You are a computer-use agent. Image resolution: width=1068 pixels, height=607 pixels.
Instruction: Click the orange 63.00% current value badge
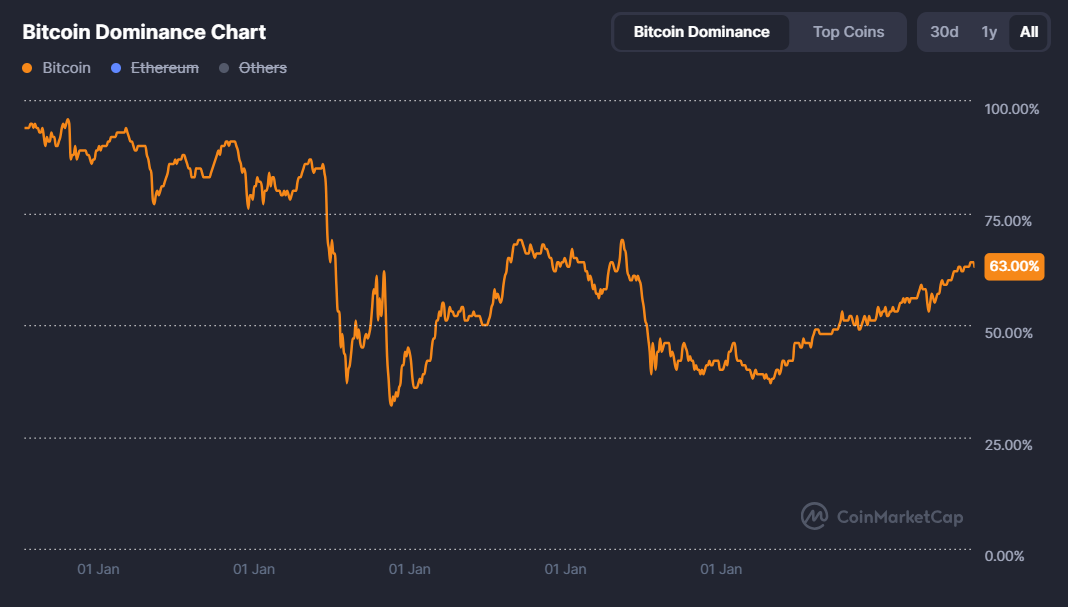1014,267
